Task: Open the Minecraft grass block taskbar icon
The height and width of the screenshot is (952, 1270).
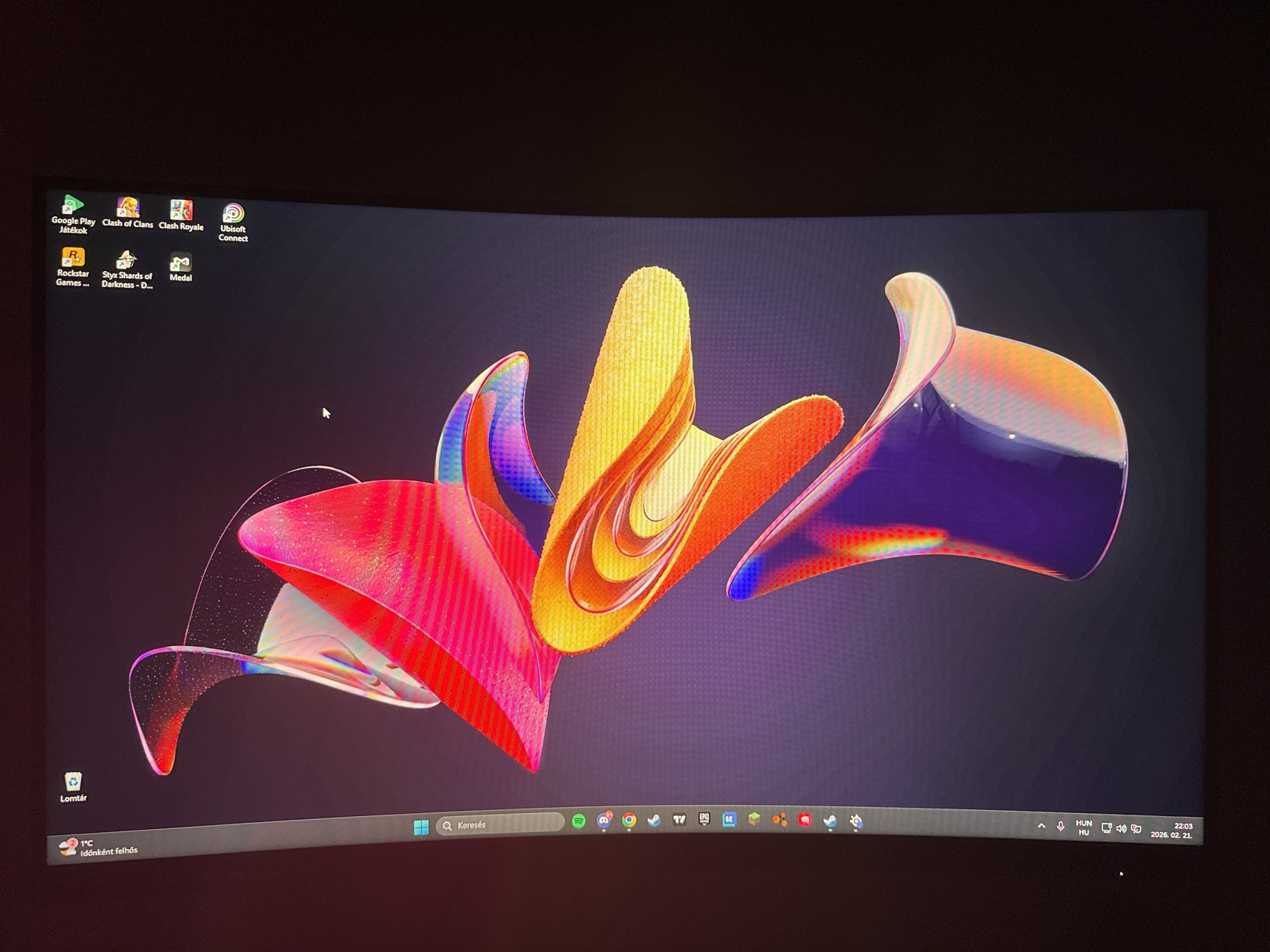Action: coord(754,819)
